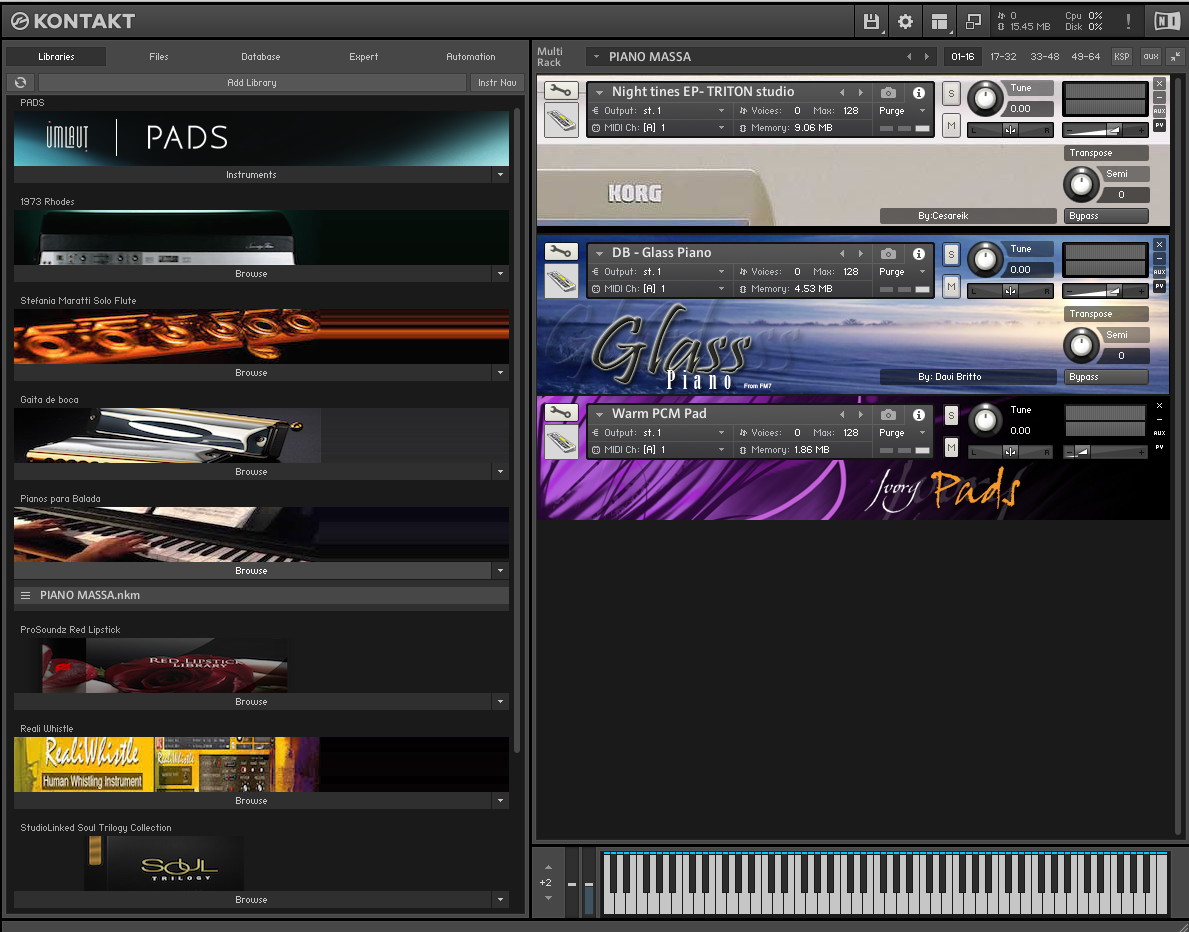
Task: Show info for Night tines EP instrument
Action: (919, 93)
